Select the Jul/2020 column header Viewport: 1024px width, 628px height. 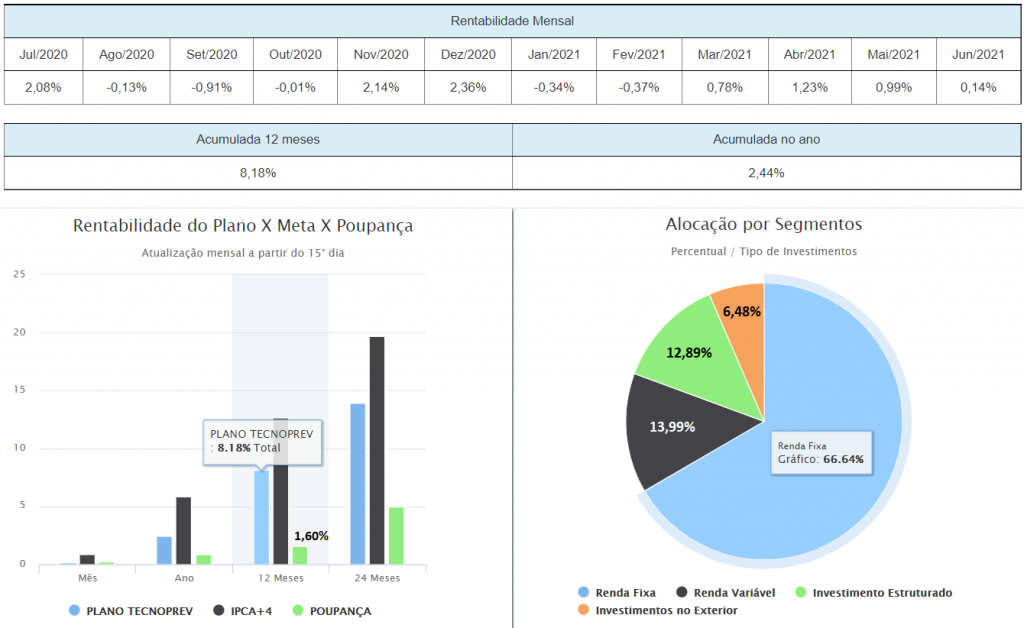43,55
